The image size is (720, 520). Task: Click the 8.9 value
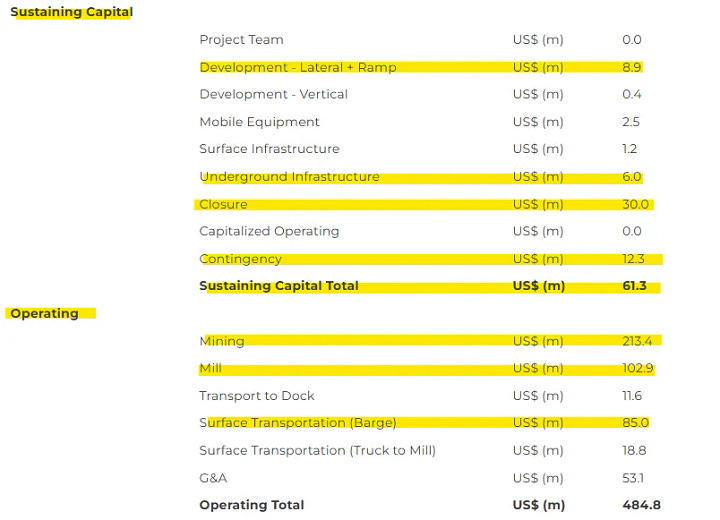(x=632, y=67)
